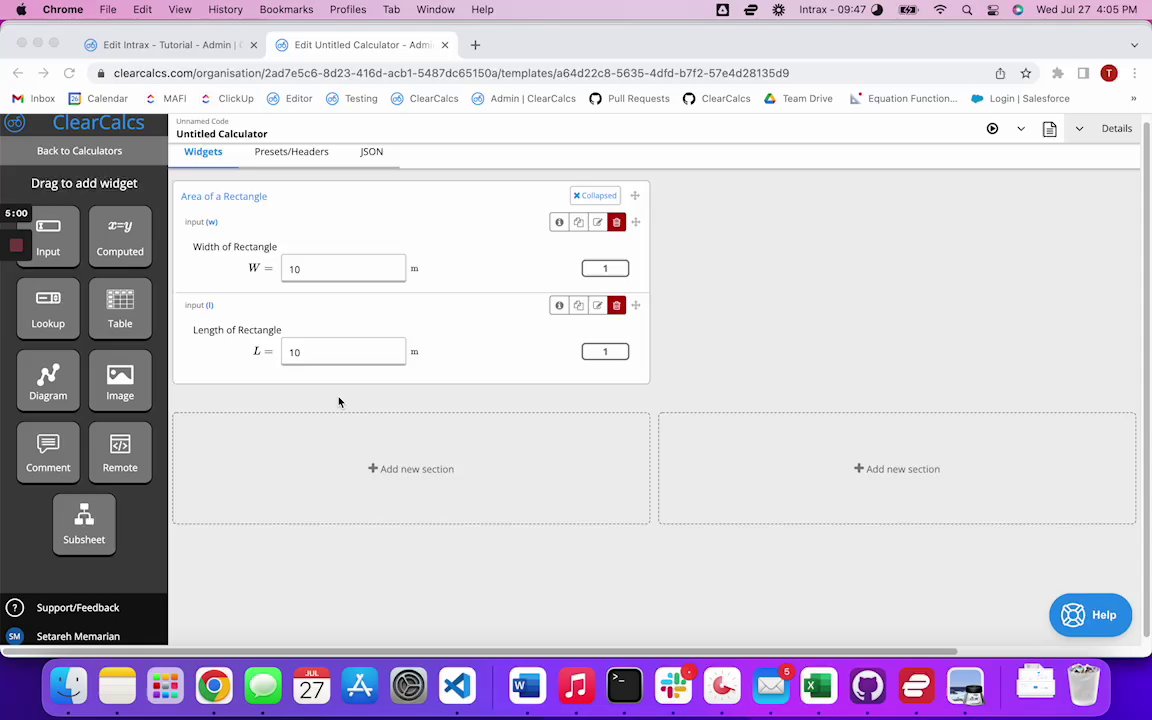Open the Support/Feedback link
The height and width of the screenshot is (720, 1152).
[78, 608]
